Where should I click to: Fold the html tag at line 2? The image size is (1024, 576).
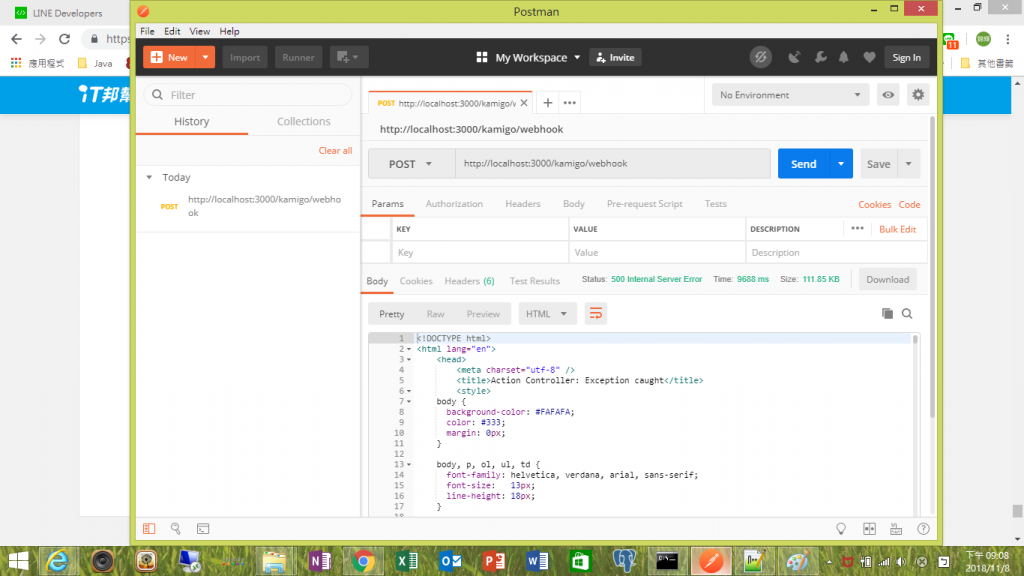(x=409, y=349)
